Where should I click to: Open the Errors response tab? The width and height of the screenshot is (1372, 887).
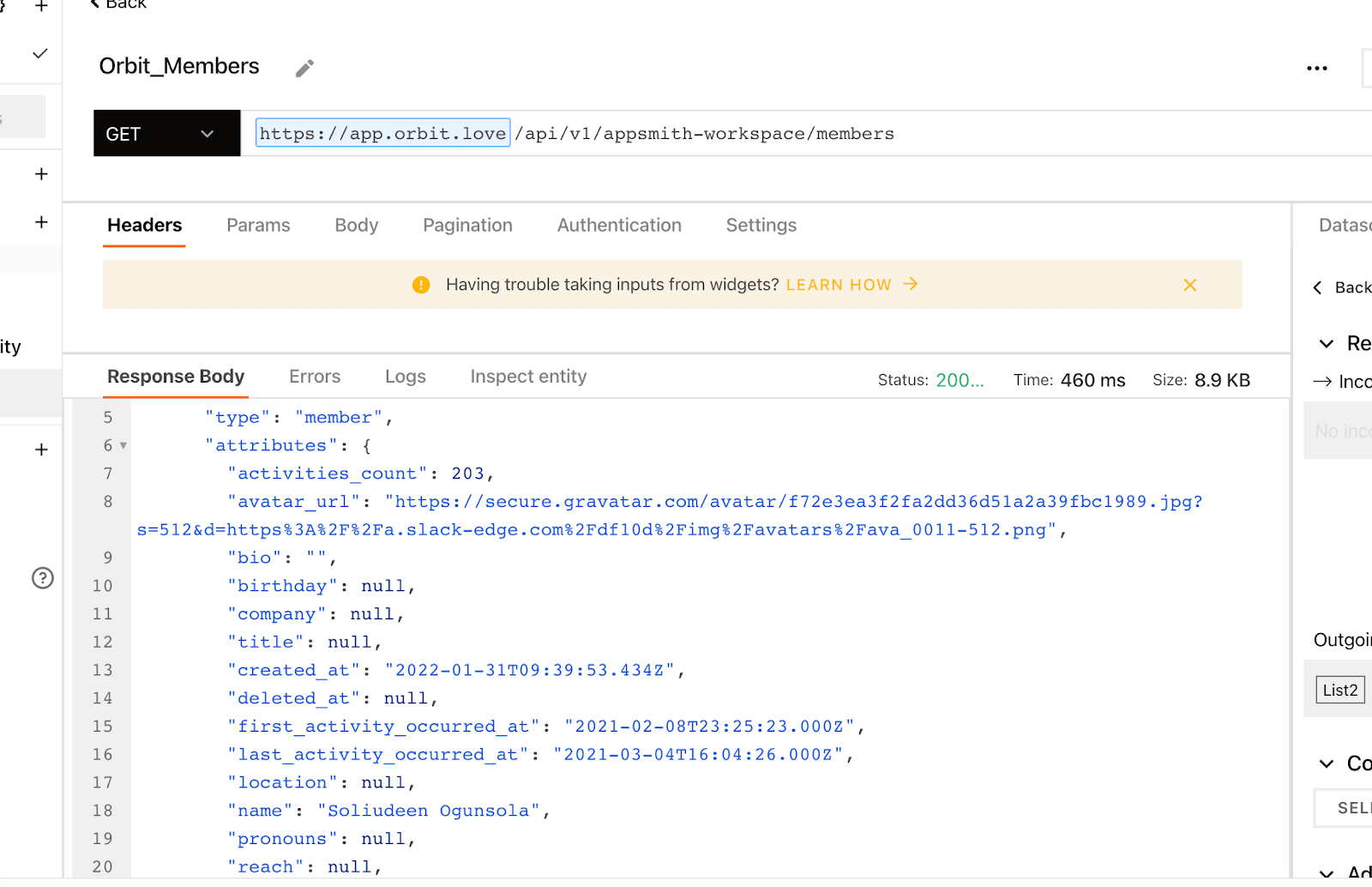point(314,377)
